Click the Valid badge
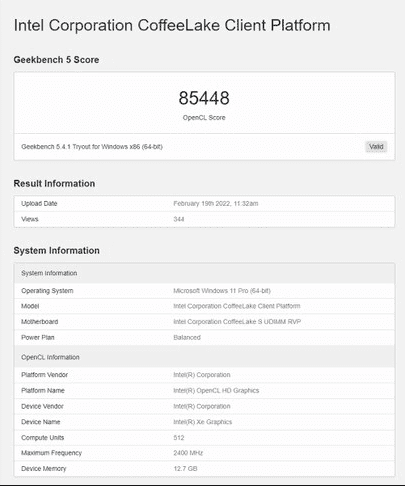This screenshot has width=405, height=486. [x=376, y=147]
